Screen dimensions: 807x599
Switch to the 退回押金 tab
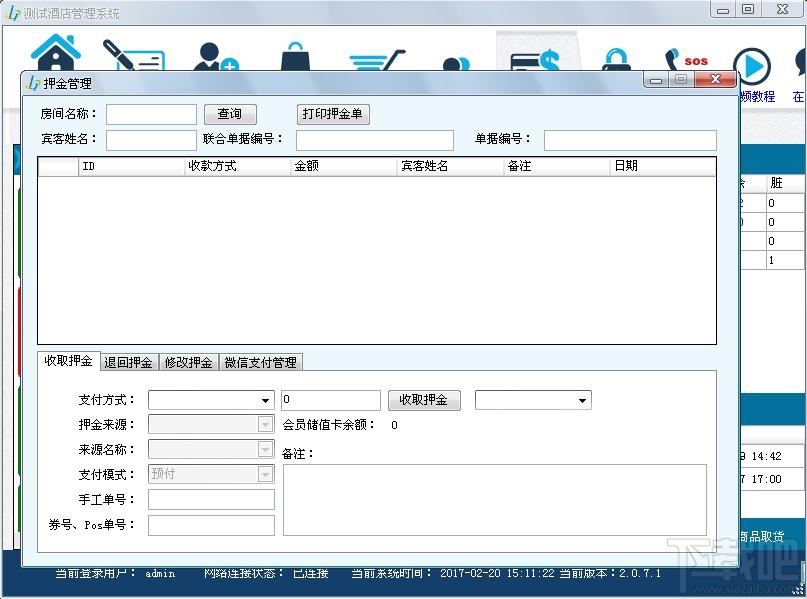coord(128,362)
